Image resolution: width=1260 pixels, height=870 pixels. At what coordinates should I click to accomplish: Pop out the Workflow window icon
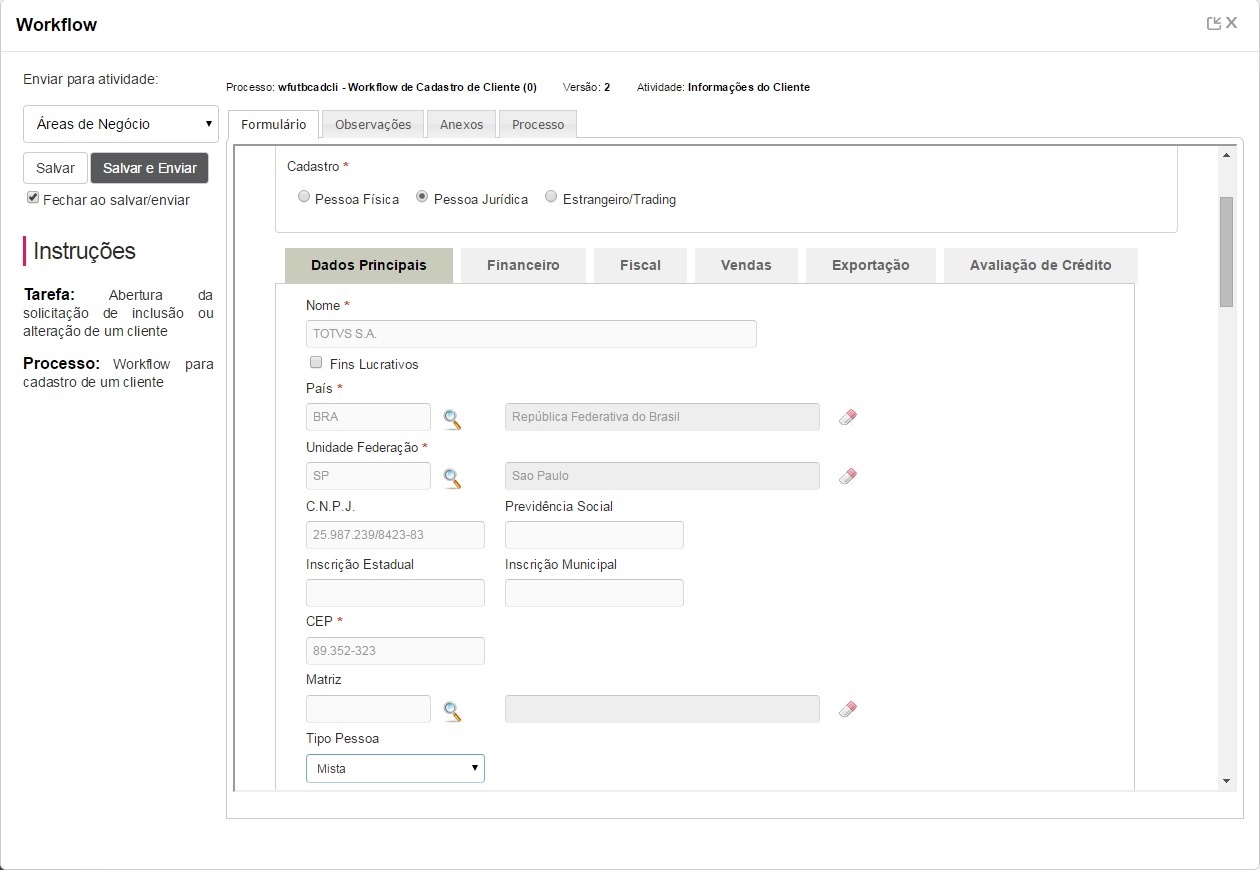[x=1214, y=24]
